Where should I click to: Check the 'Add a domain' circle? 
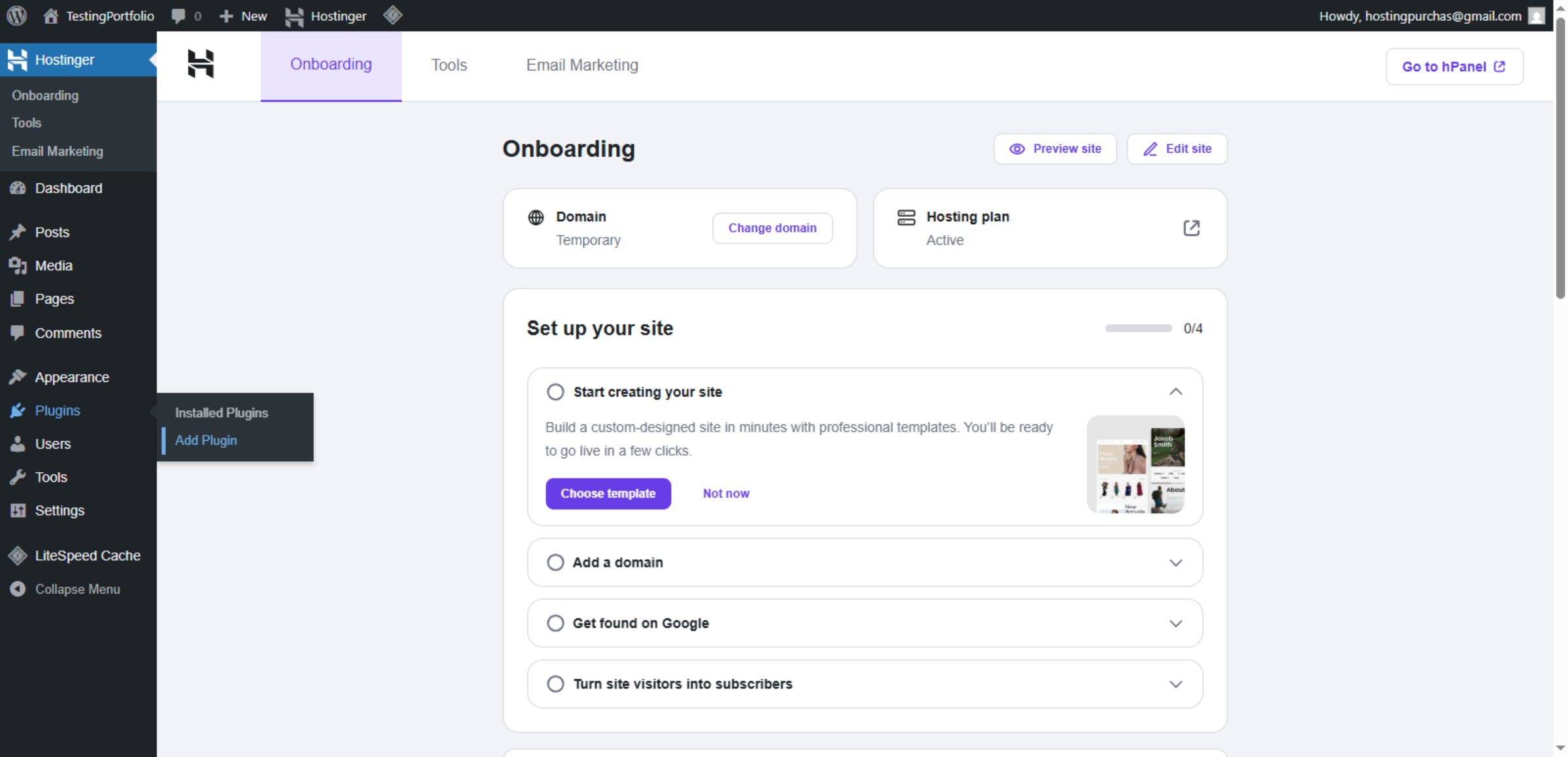(555, 562)
